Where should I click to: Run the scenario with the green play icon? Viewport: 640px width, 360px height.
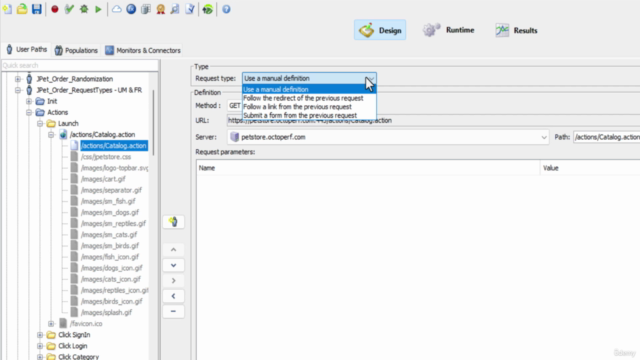pyautogui.click(x=98, y=9)
